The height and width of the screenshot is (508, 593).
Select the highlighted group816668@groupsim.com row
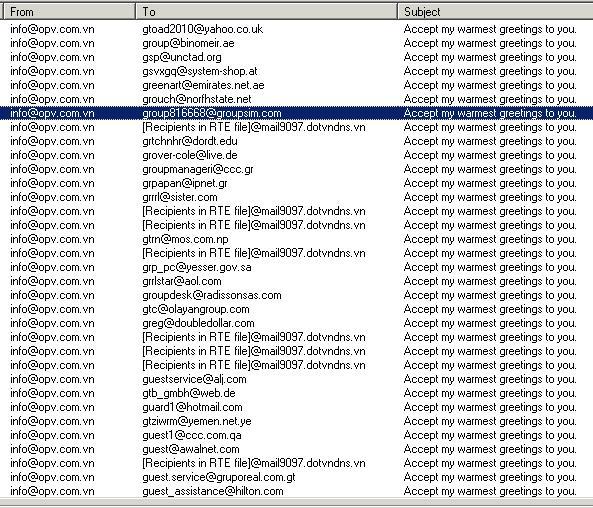click(x=296, y=113)
